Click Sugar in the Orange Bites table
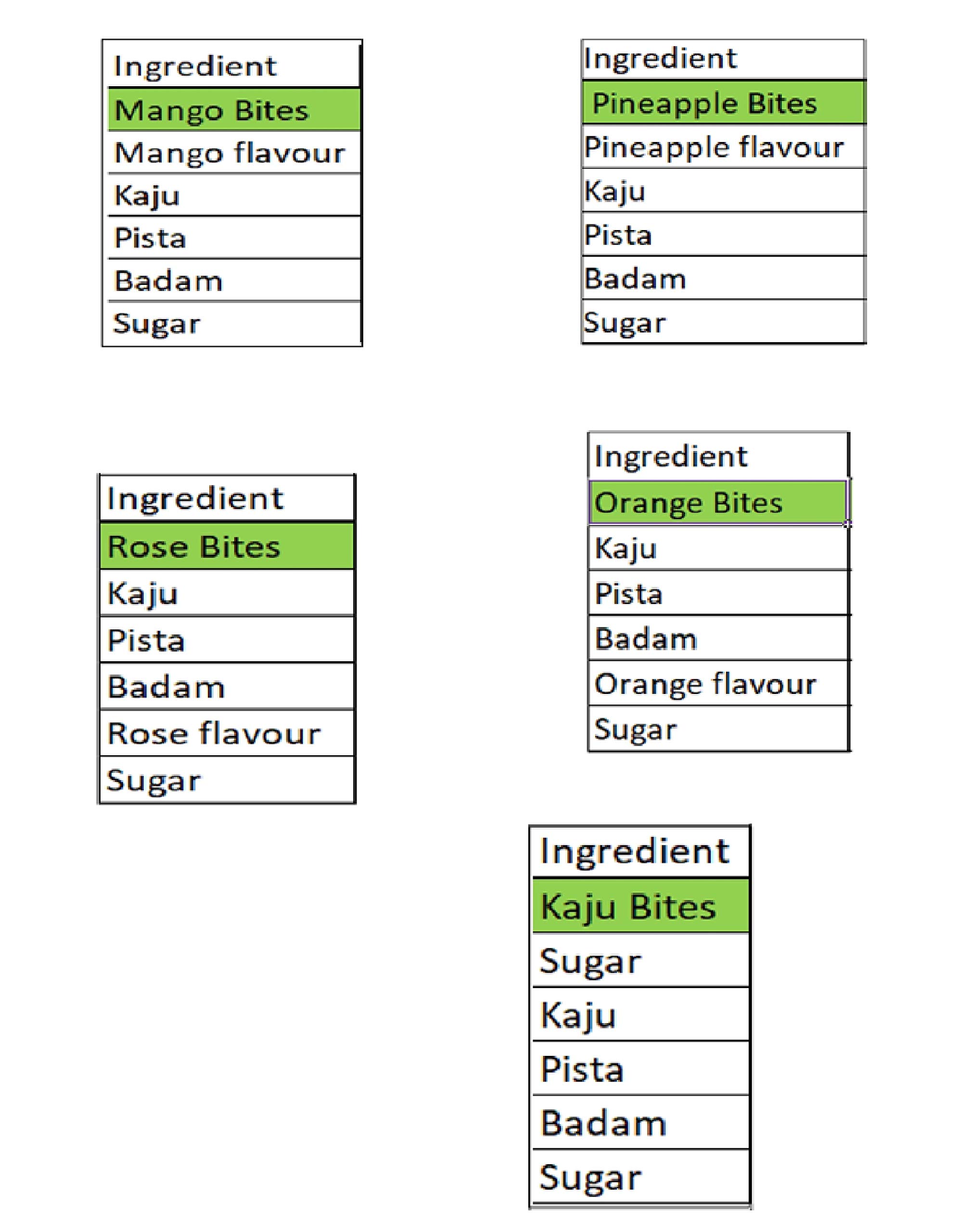The height and width of the screenshot is (1232, 957). point(717,730)
